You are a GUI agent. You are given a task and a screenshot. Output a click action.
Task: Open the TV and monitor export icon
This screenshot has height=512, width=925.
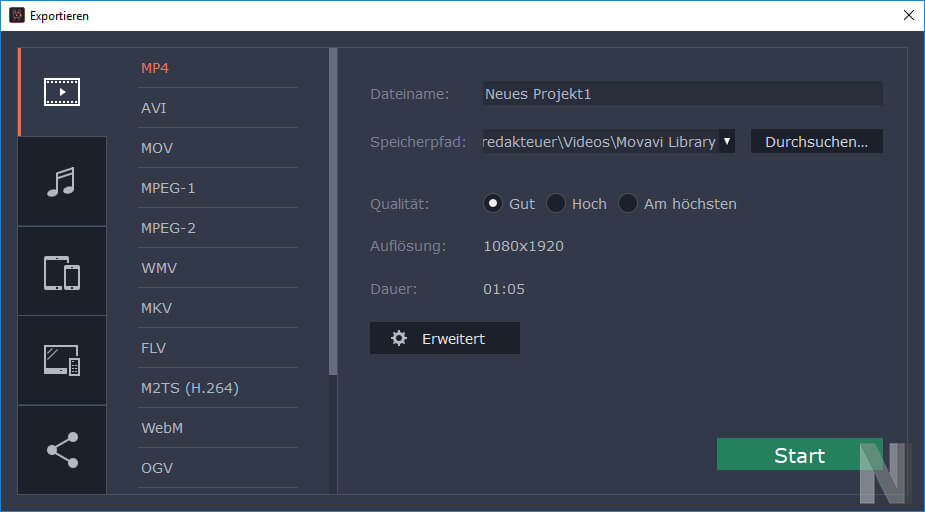(62, 360)
